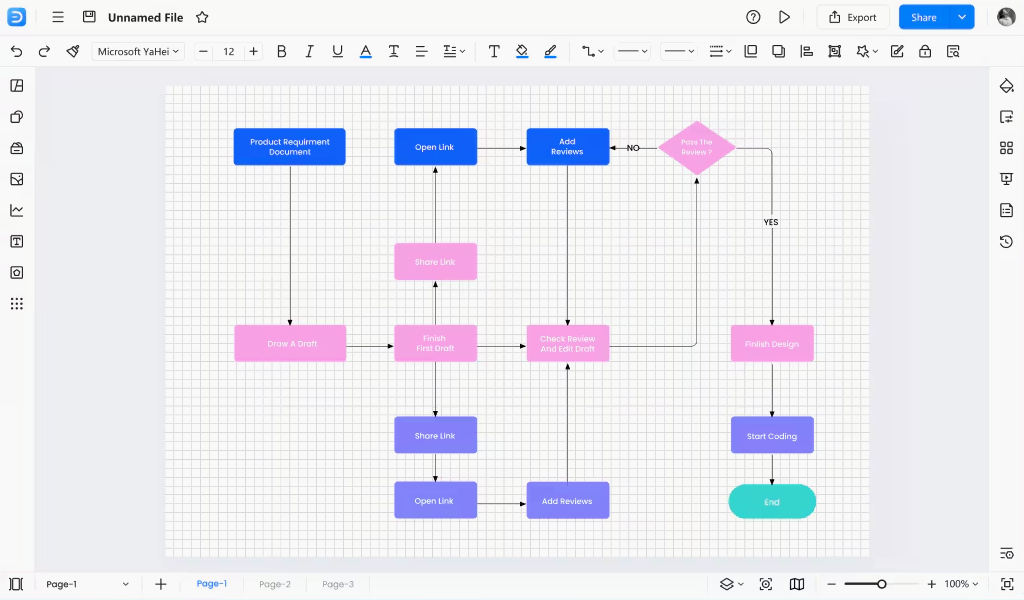Click the Undo arrow icon
1024x600 pixels.
click(x=16, y=52)
